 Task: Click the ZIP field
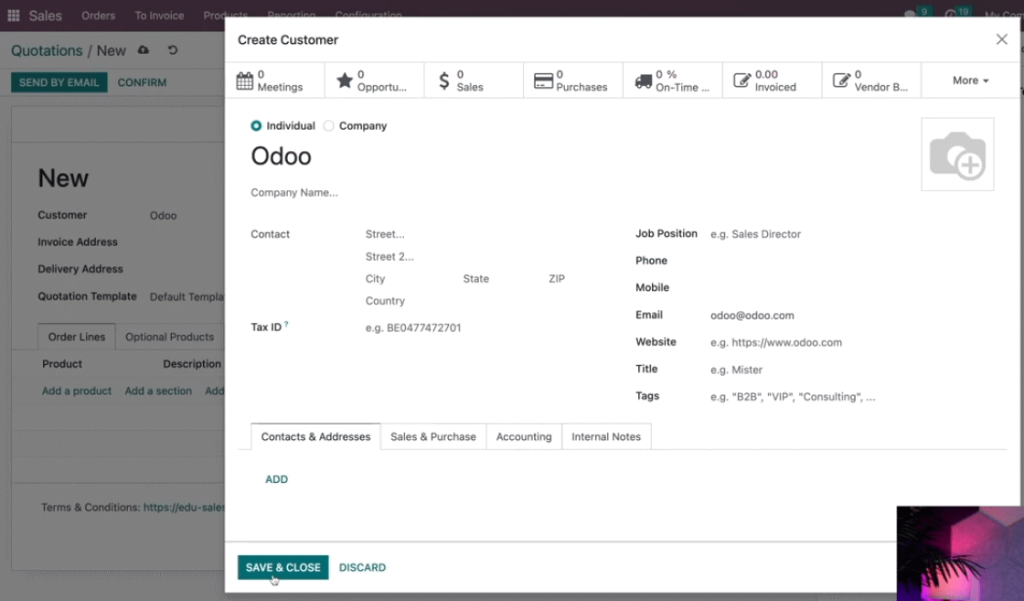click(x=559, y=278)
